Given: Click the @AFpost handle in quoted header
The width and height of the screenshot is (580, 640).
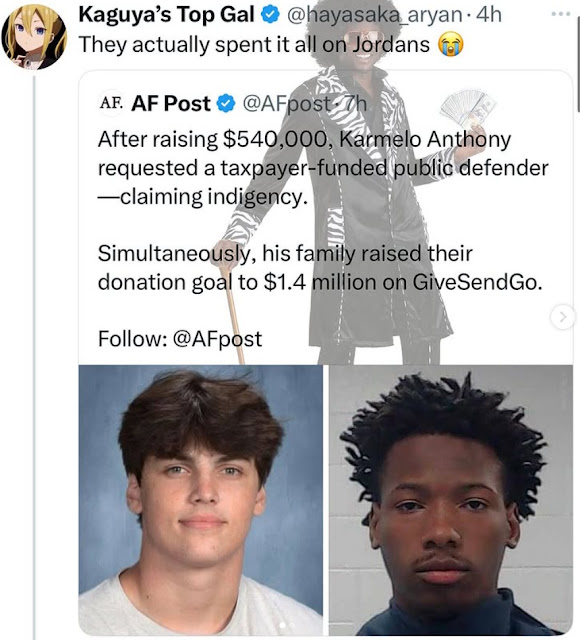Looking at the screenshot, I should pyautogui.click(x=287, y=104).
